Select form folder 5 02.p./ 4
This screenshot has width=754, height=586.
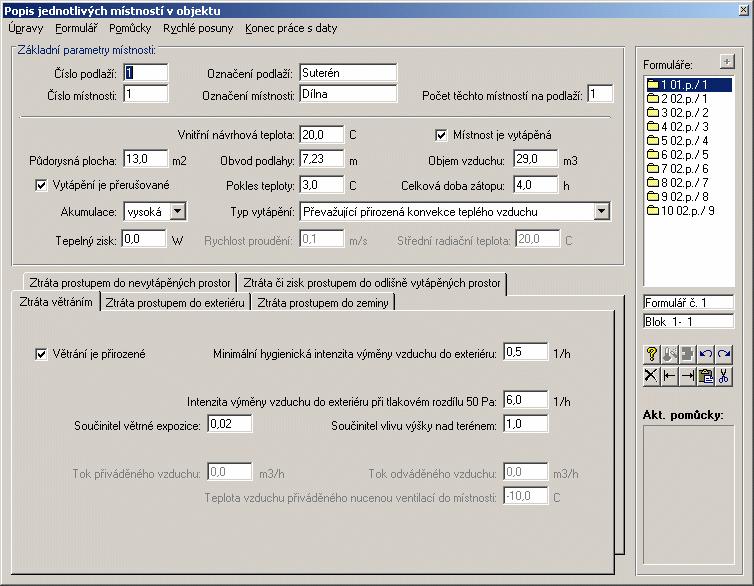[678, 140]
